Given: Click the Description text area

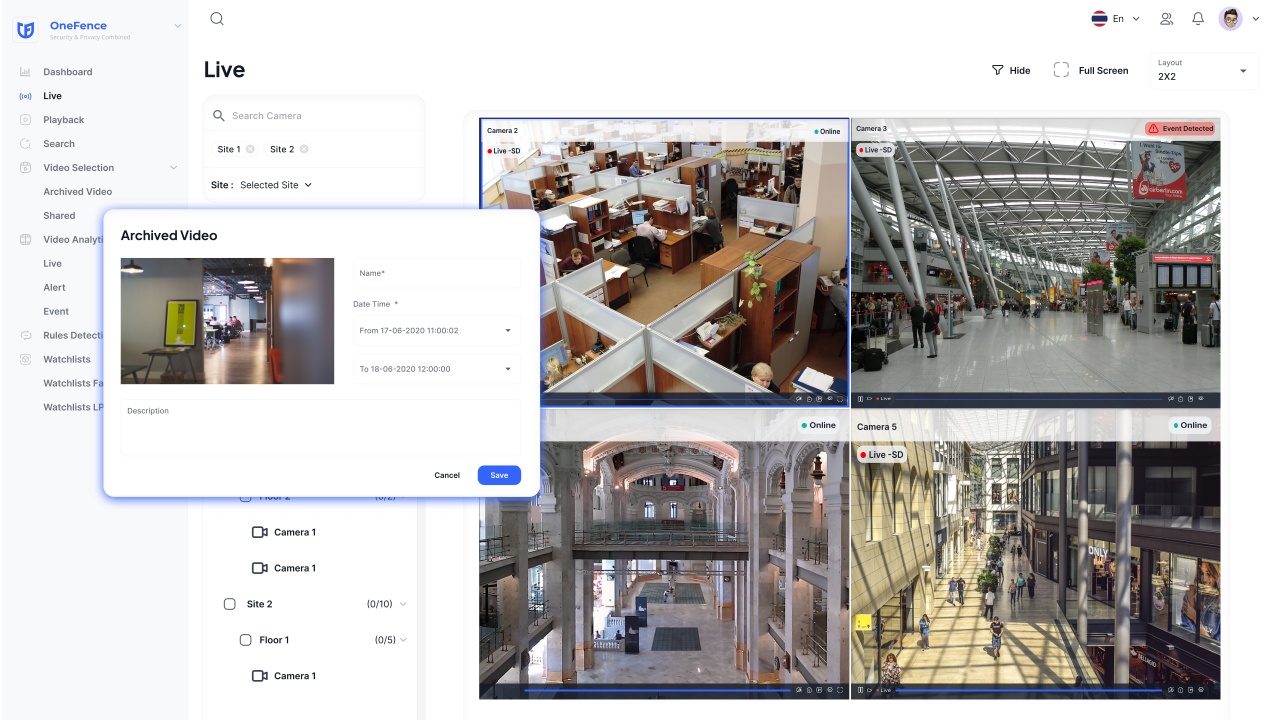Looking at the screenshot, I should tap(321, 428).
